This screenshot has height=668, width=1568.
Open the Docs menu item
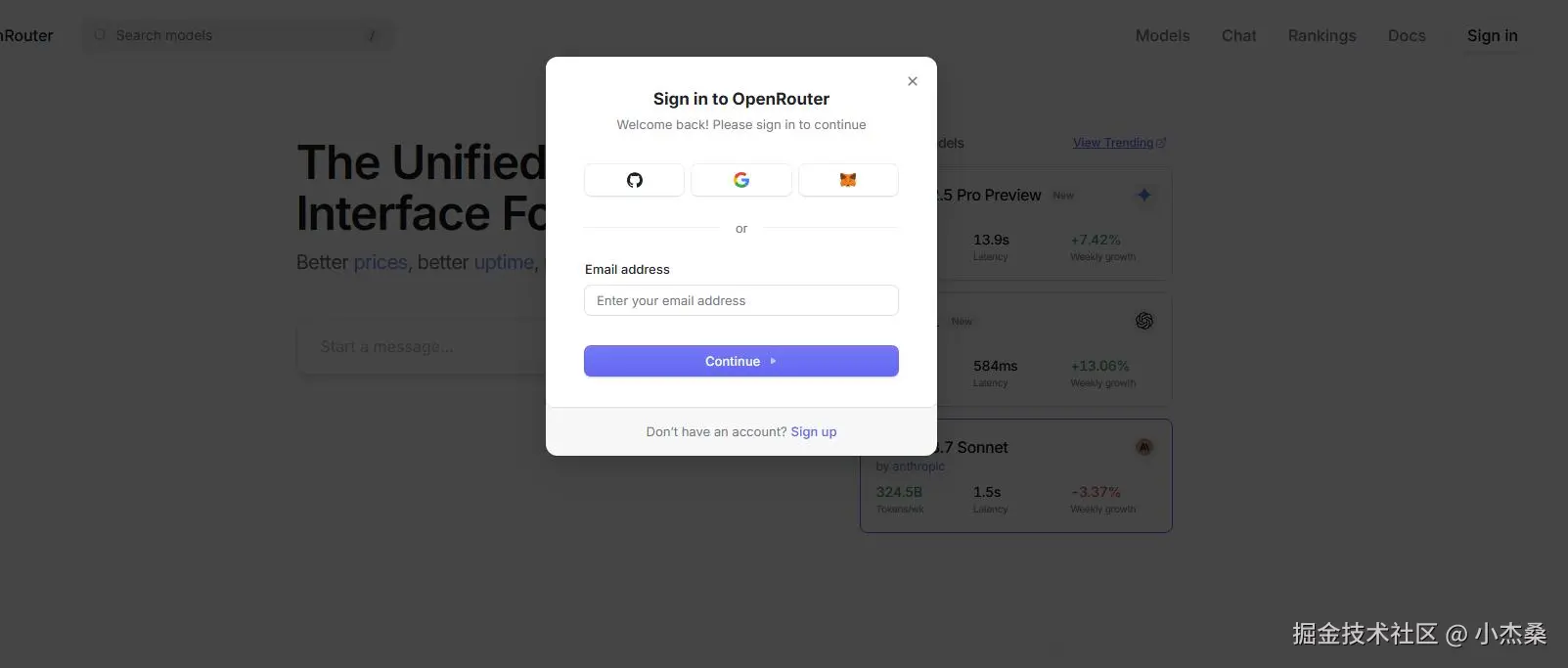coord(1407,35)
